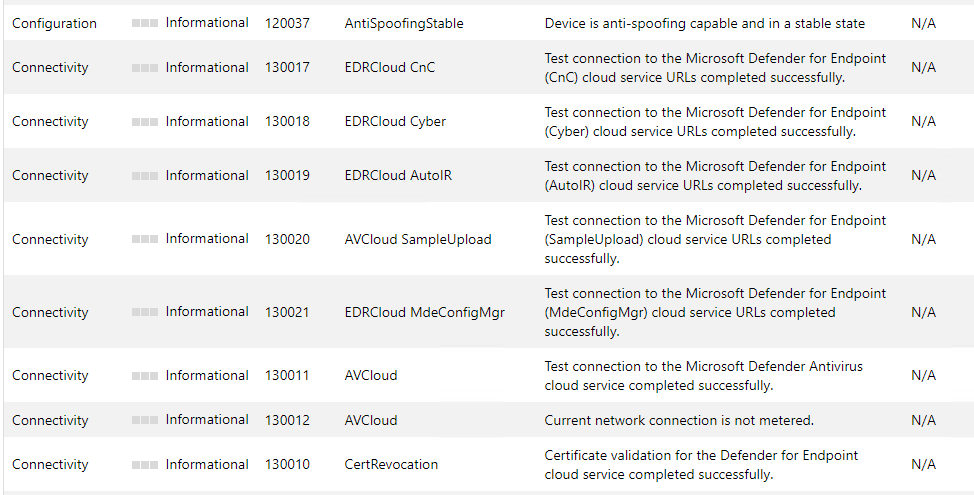Click N/A value in the EDRCloud Cyber row
This screenshot has width=974, height=495.
pos(924,121)
